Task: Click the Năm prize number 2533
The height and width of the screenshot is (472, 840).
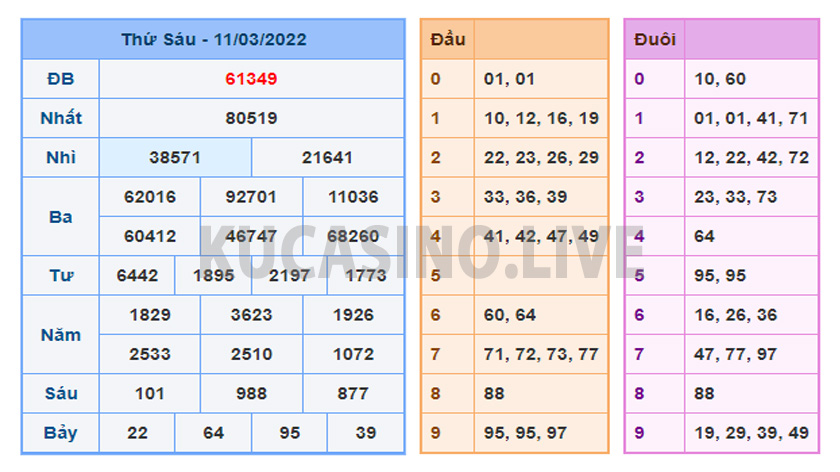Action: pyautogui.click(x=150, y=354)
